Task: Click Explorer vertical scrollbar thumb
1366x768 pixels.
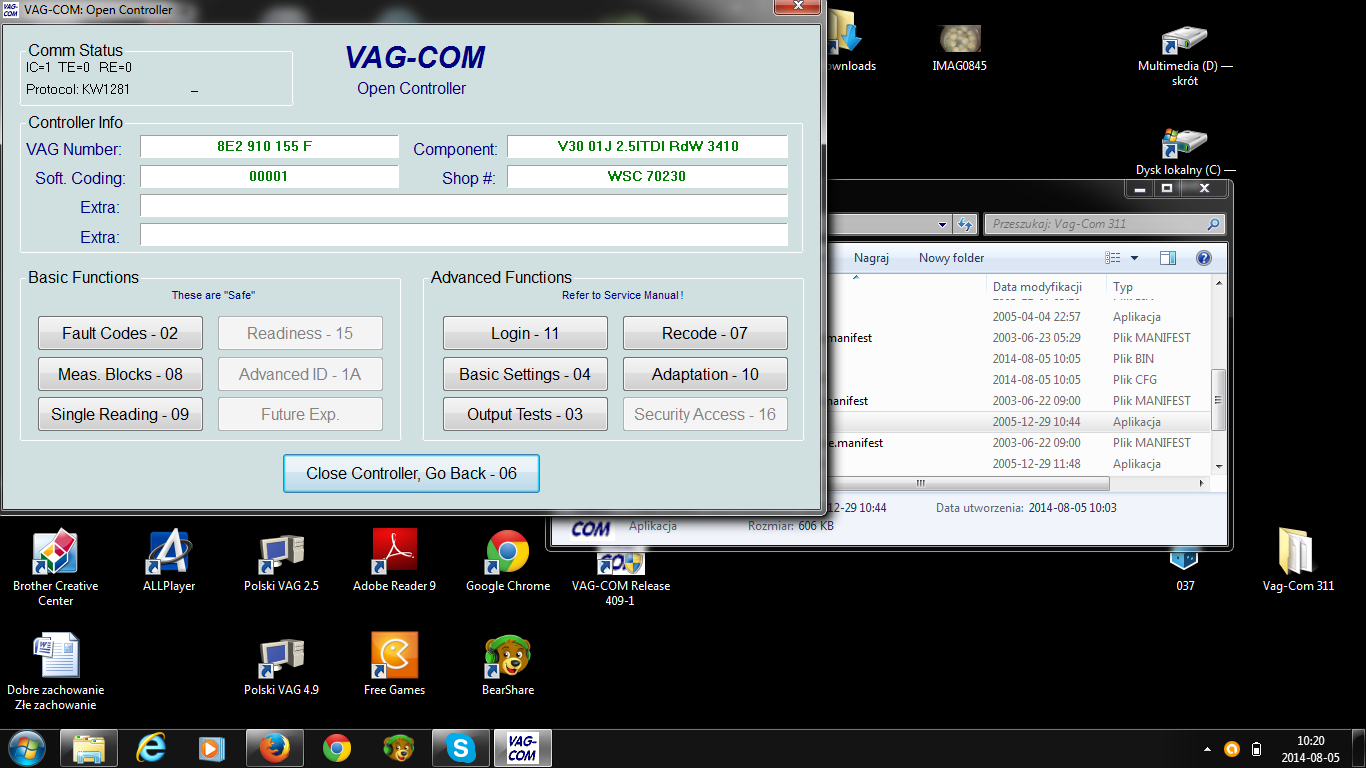Action: [x=1218, y=400]
